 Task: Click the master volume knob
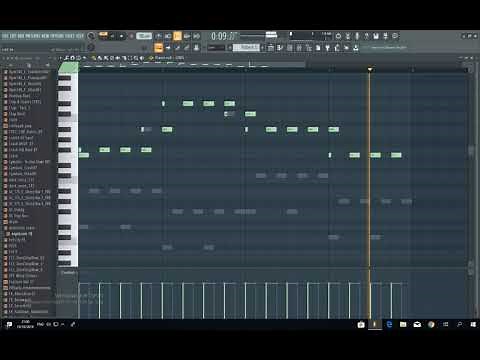tap(91, 36)
